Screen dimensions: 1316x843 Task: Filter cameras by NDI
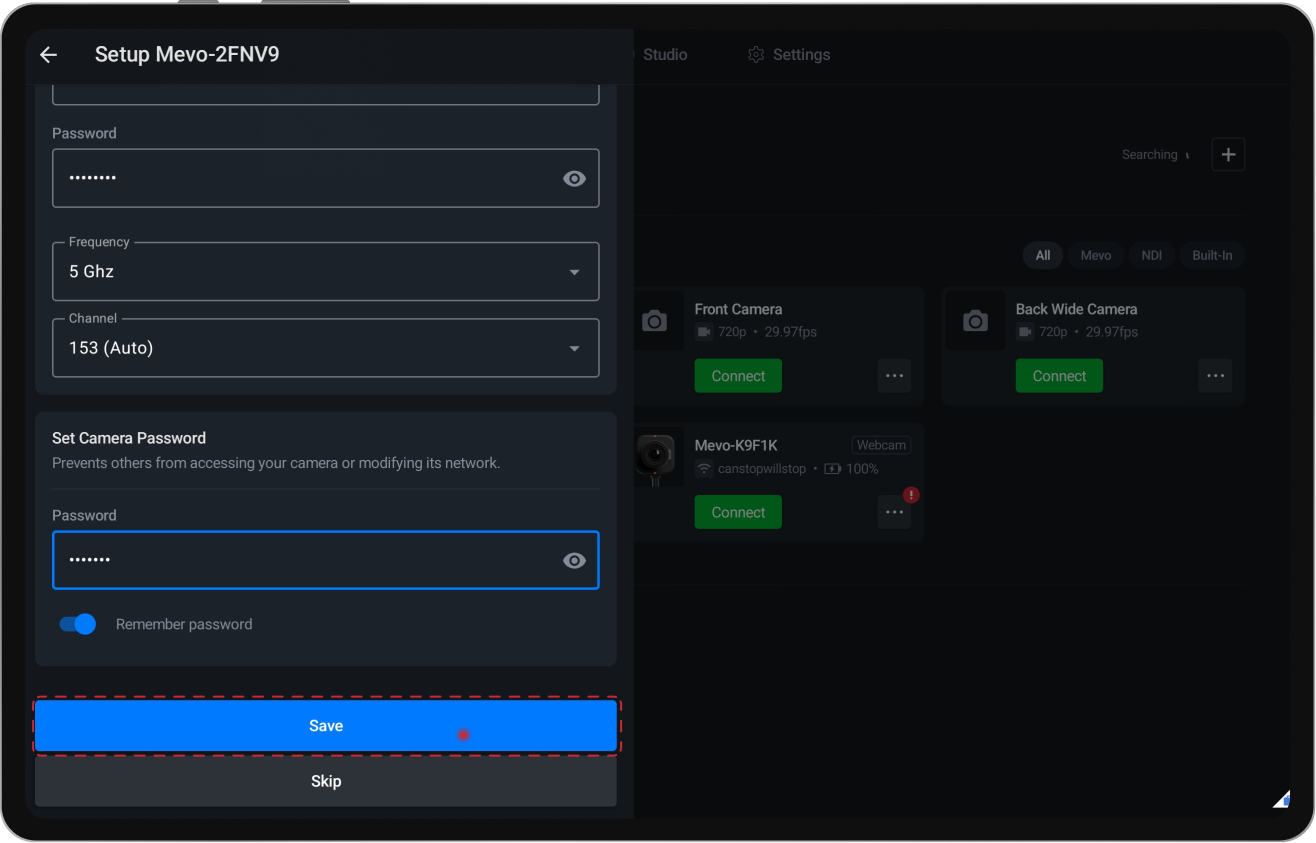1152,255
